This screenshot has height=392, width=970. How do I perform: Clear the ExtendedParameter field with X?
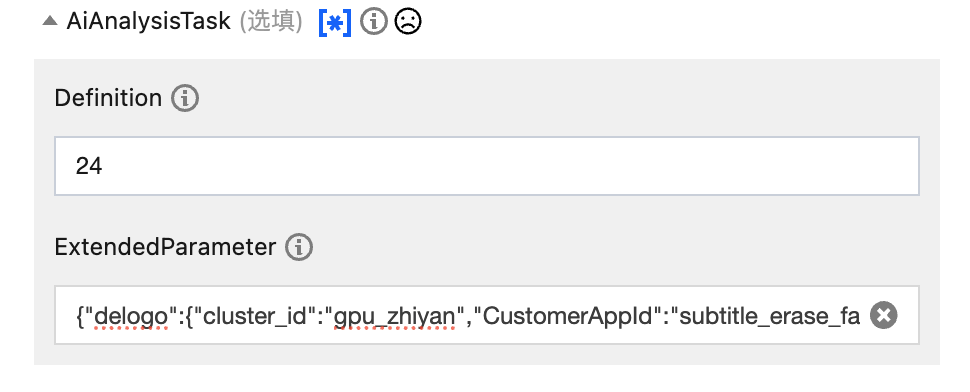(x=883, y=315)
